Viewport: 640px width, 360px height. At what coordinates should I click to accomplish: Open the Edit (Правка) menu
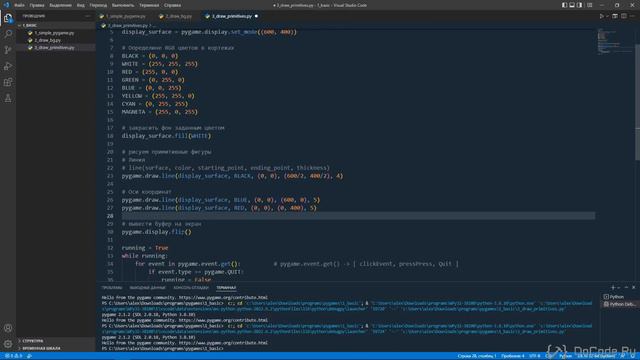click(x=37, y=5)
